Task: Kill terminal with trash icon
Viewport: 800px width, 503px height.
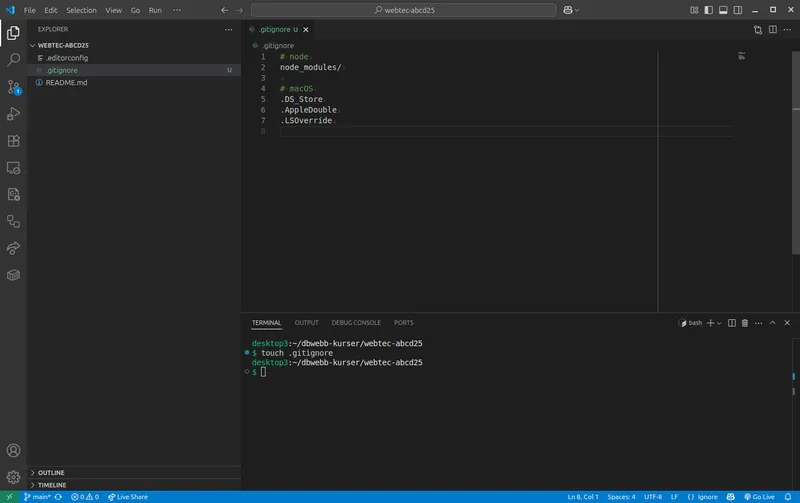Action: pos(745,323)
